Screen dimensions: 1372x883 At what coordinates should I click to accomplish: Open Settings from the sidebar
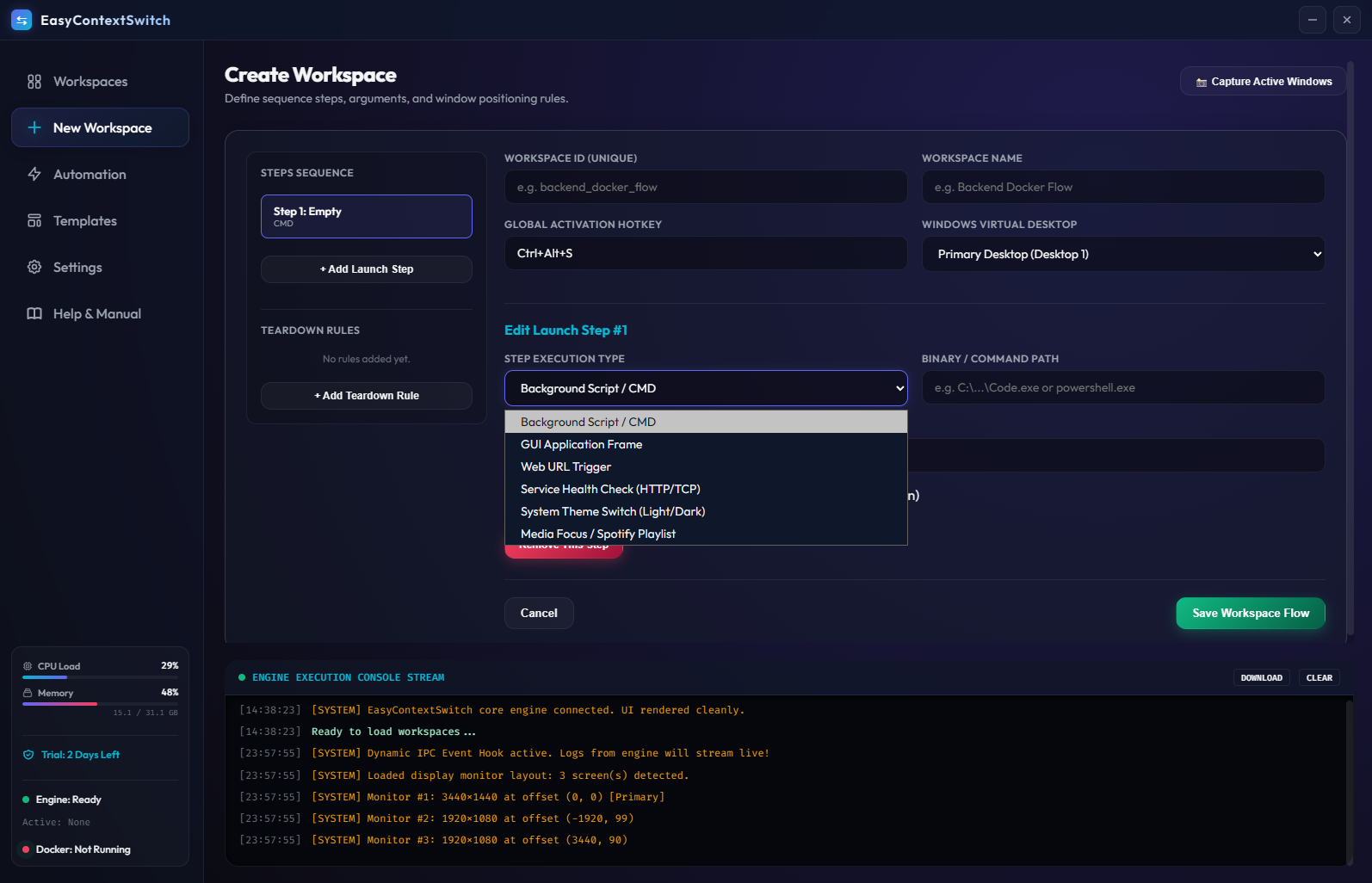pyautogui.click(x=100, y=267)
